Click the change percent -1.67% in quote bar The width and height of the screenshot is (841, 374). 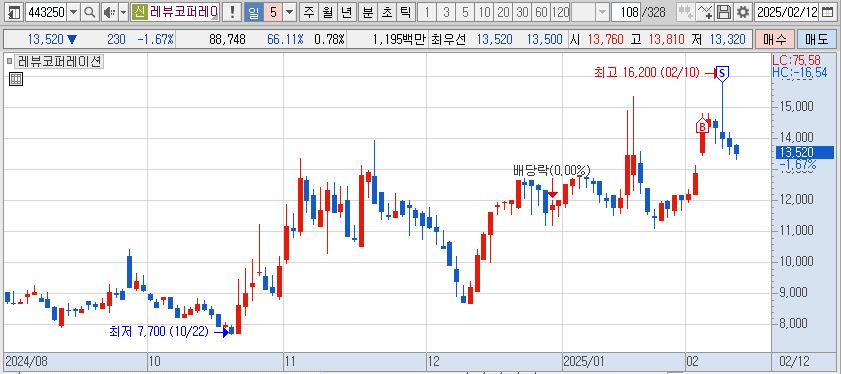pos(155,39)
